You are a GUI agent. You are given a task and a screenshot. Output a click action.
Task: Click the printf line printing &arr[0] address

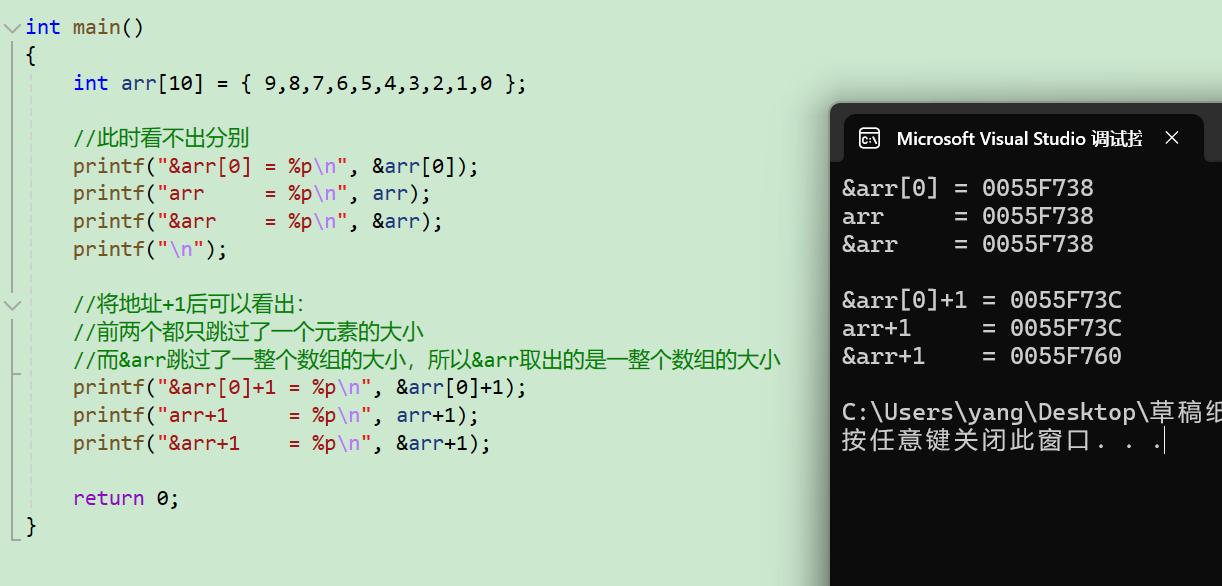pyautogui.click(x=276, y=166)
